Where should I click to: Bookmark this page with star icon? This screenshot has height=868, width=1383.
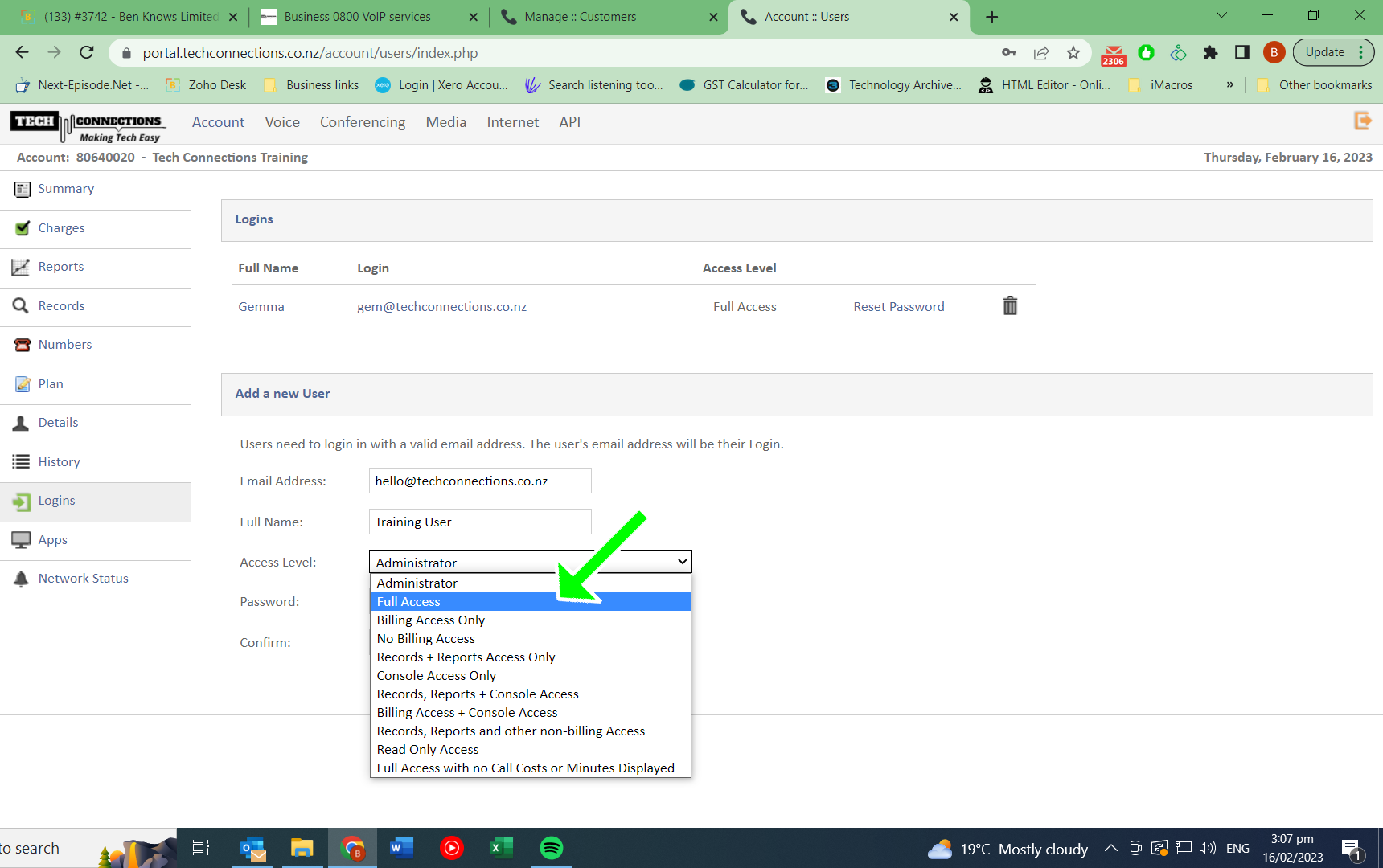[1073, 53]
